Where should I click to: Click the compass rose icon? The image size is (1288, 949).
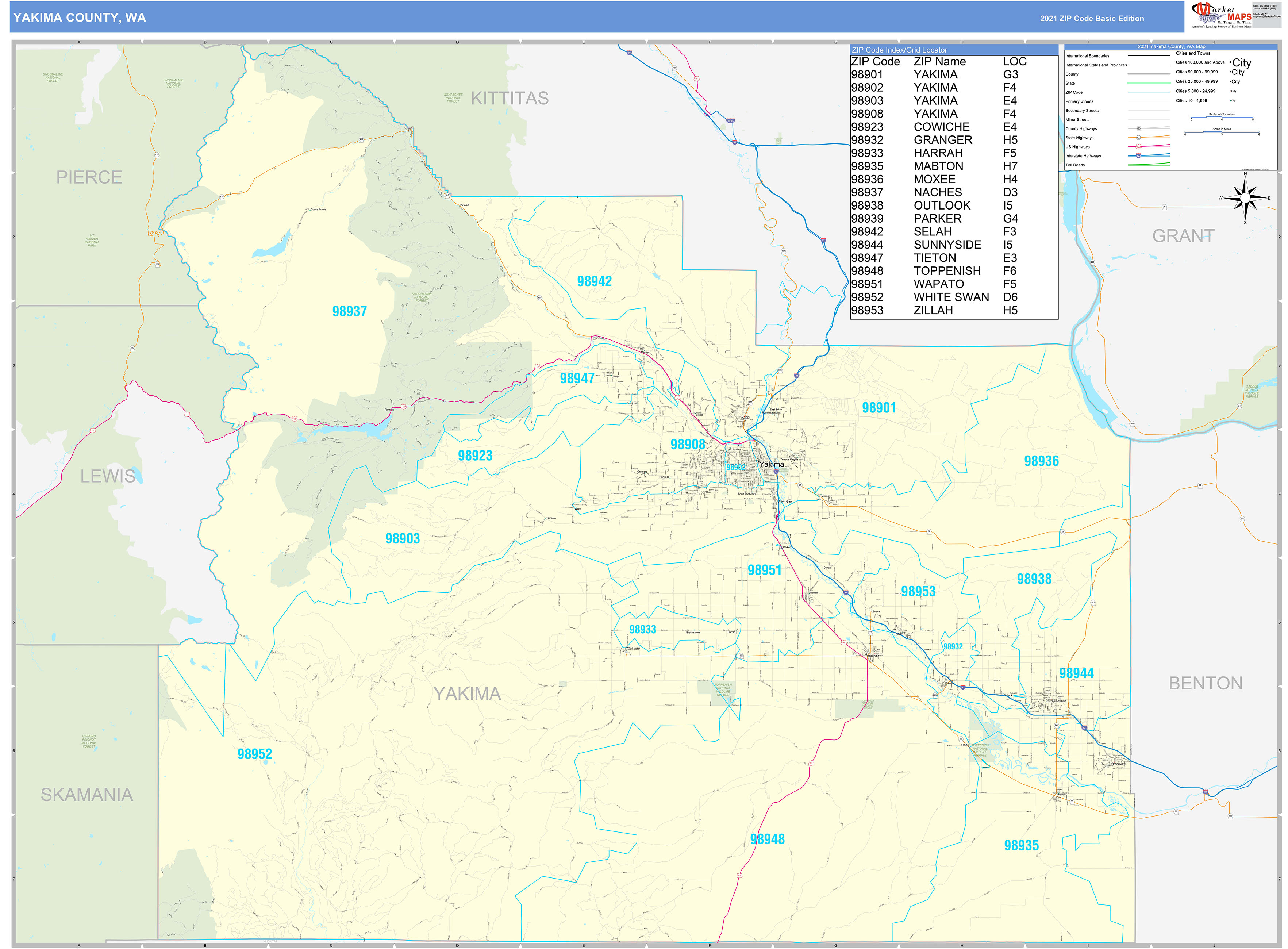(1245, 198)
